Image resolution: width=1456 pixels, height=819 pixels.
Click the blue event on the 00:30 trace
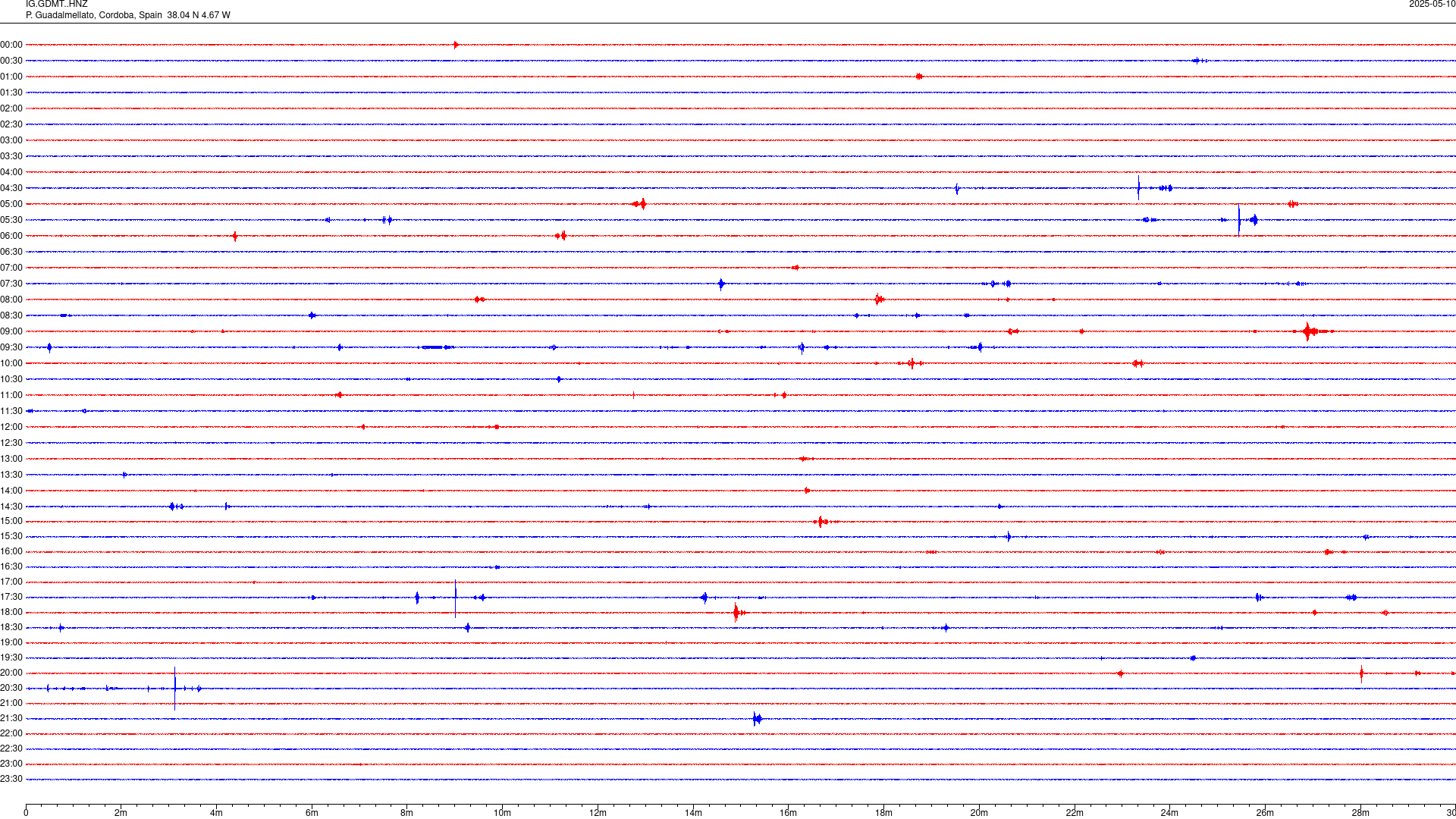(x=1199, y=61)
